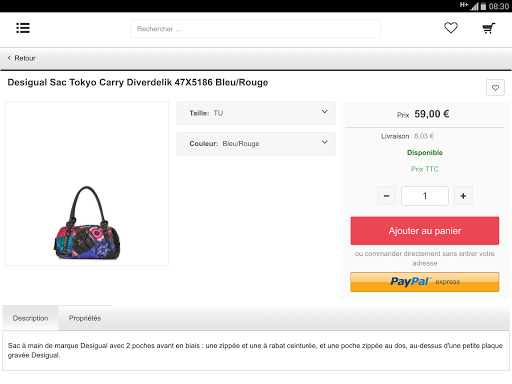Switch to the Description tab

coord(30,318)
